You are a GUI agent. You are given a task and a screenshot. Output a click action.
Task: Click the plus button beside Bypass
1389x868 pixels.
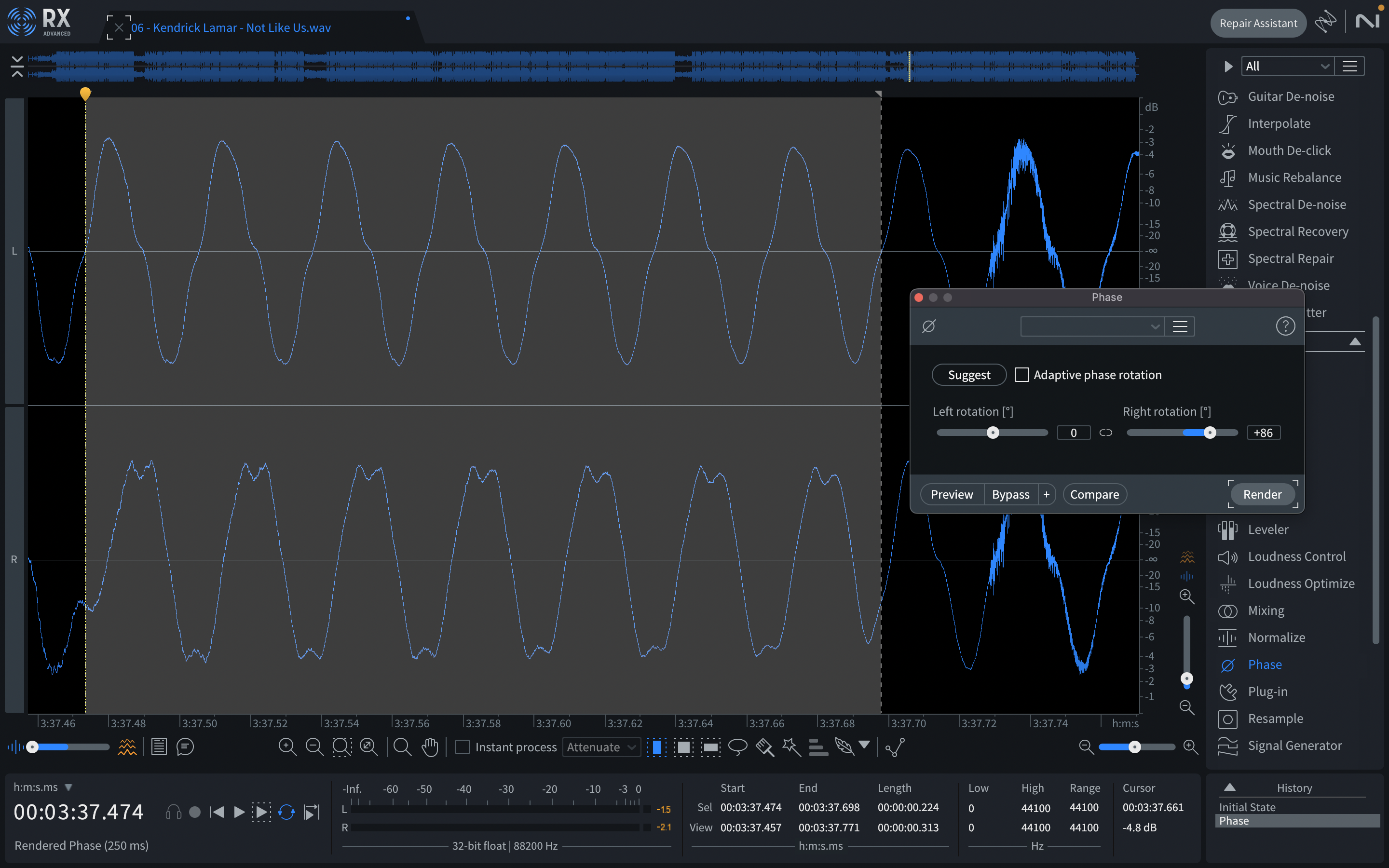tap(1047, 494)
